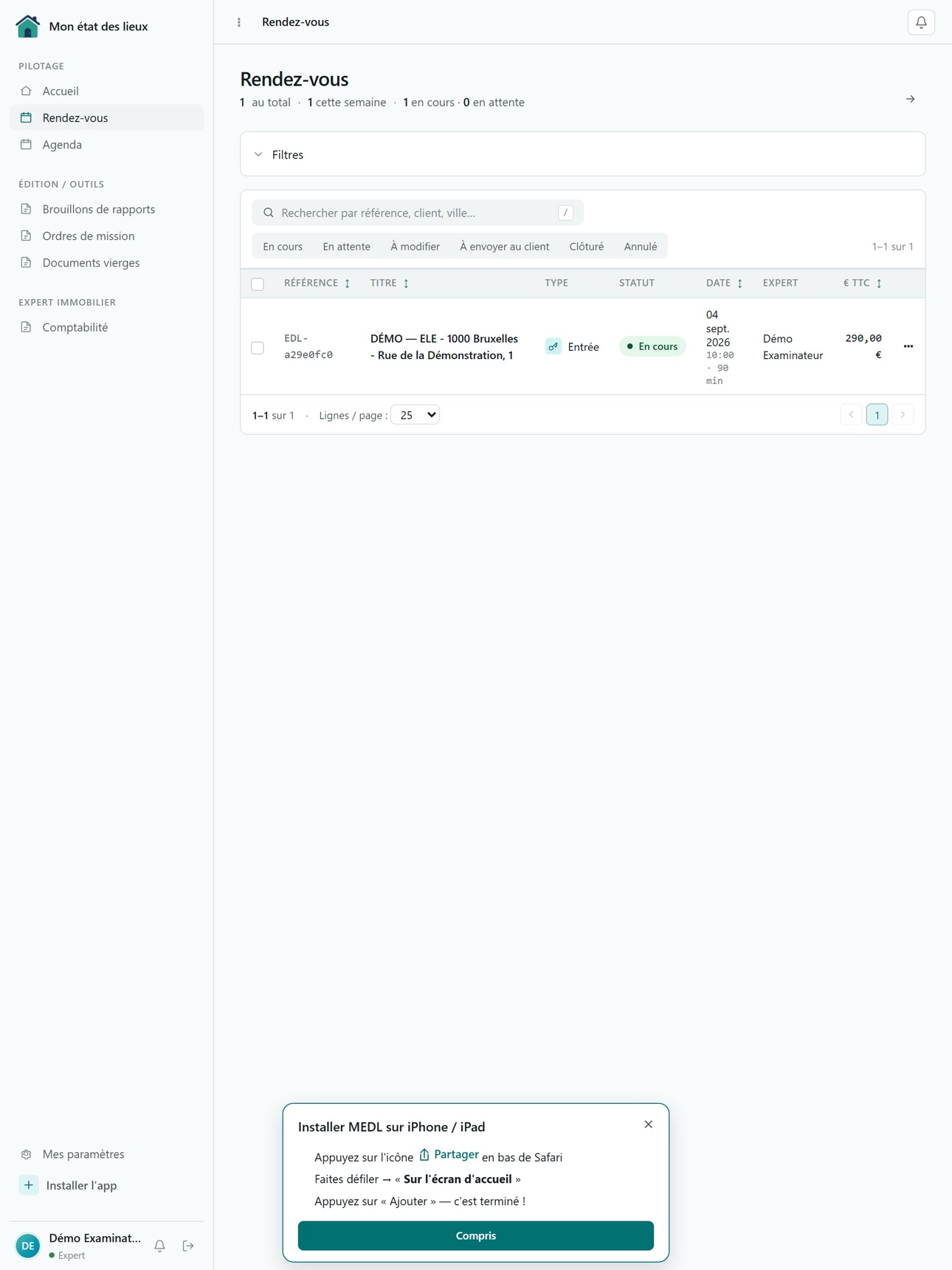This screenshot has height=1270, width=952.
Task: Open Documents vierges
Action: point(106,263)
